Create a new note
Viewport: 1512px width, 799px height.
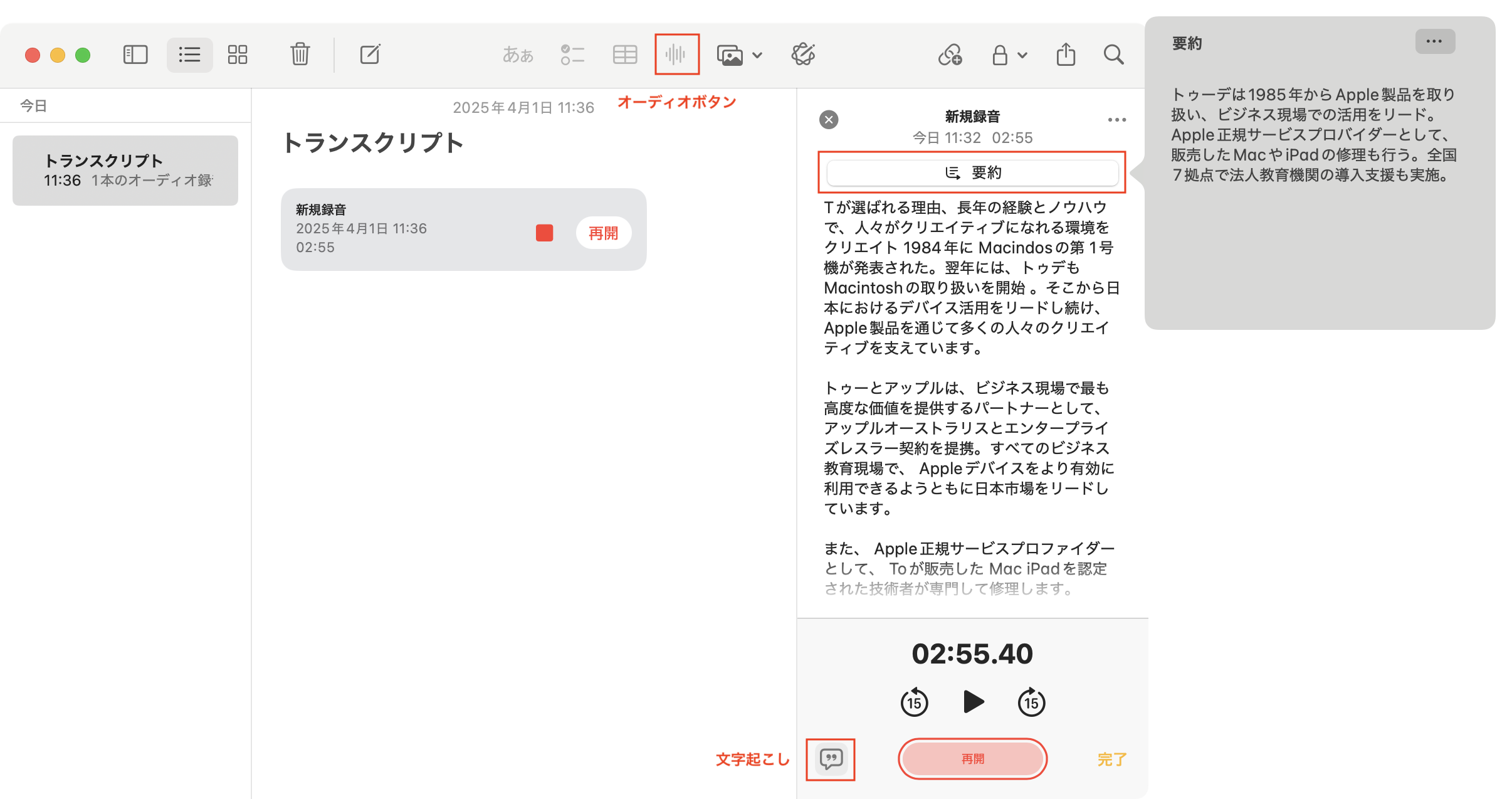point(370,55)
